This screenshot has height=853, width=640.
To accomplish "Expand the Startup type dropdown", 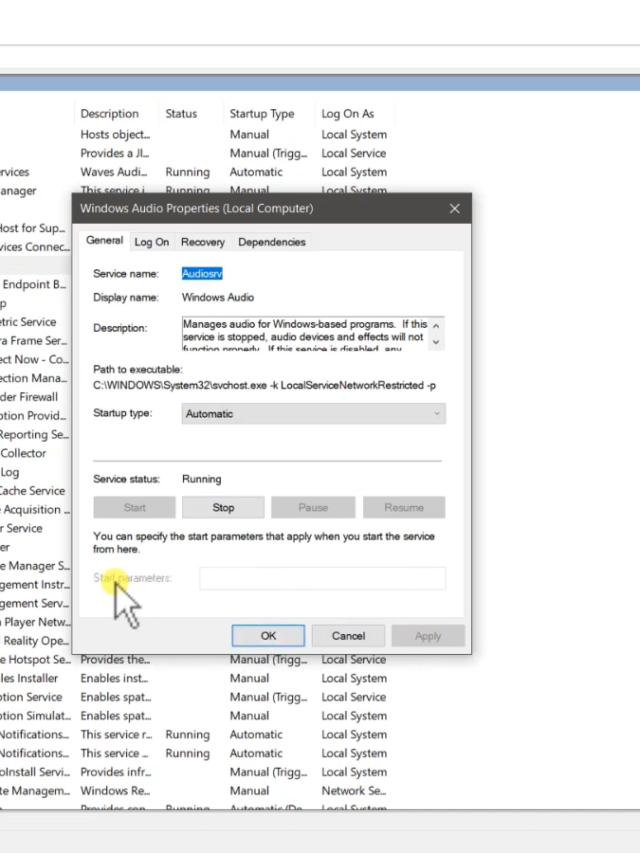I will coord(314,414).
